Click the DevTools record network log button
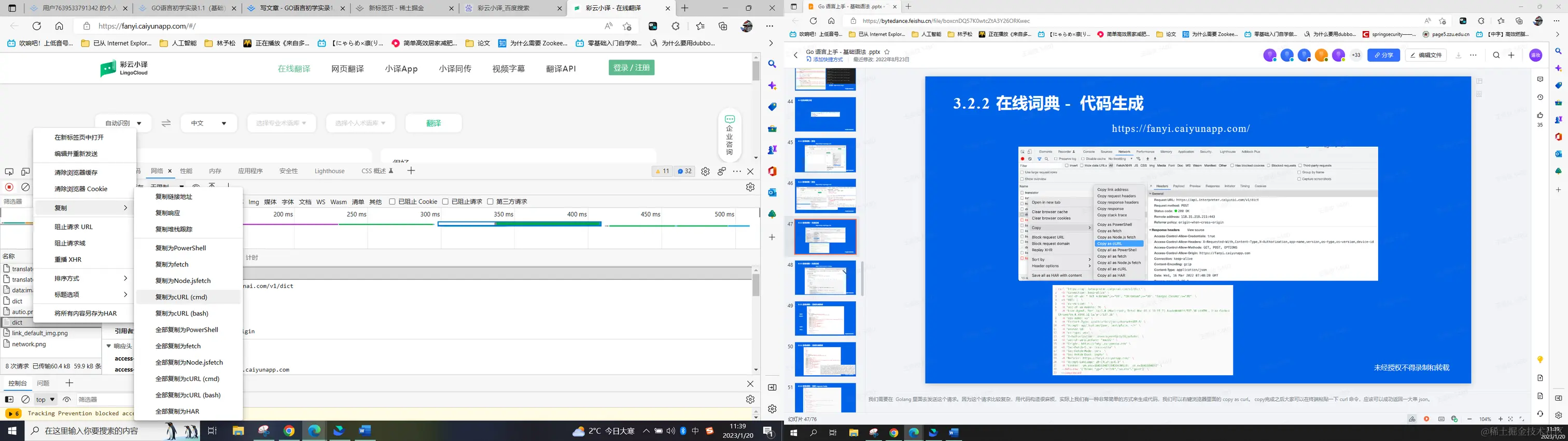Image resolution: width=1568 pixels, height=441 pixels. click(x=9, y=187)
